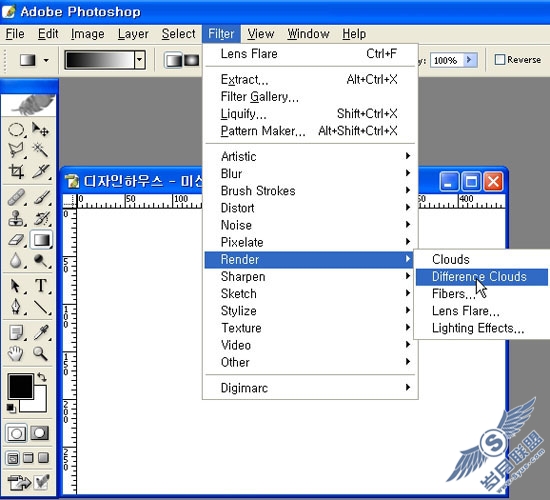Open the black foreground color swatch
The image size is (550, 500).
tap(21, 386)
